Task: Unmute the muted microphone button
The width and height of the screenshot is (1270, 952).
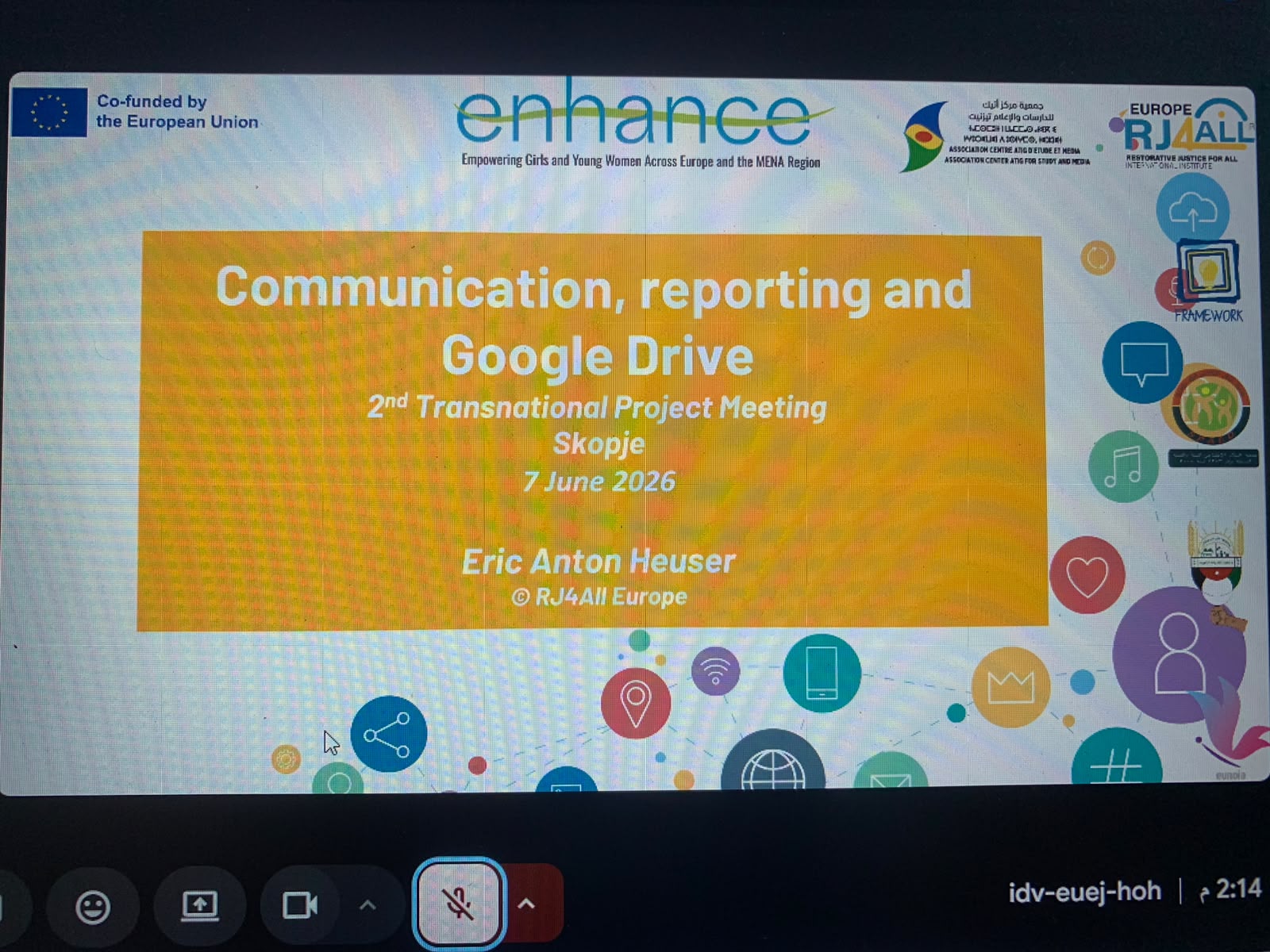Action: [459, 903]
